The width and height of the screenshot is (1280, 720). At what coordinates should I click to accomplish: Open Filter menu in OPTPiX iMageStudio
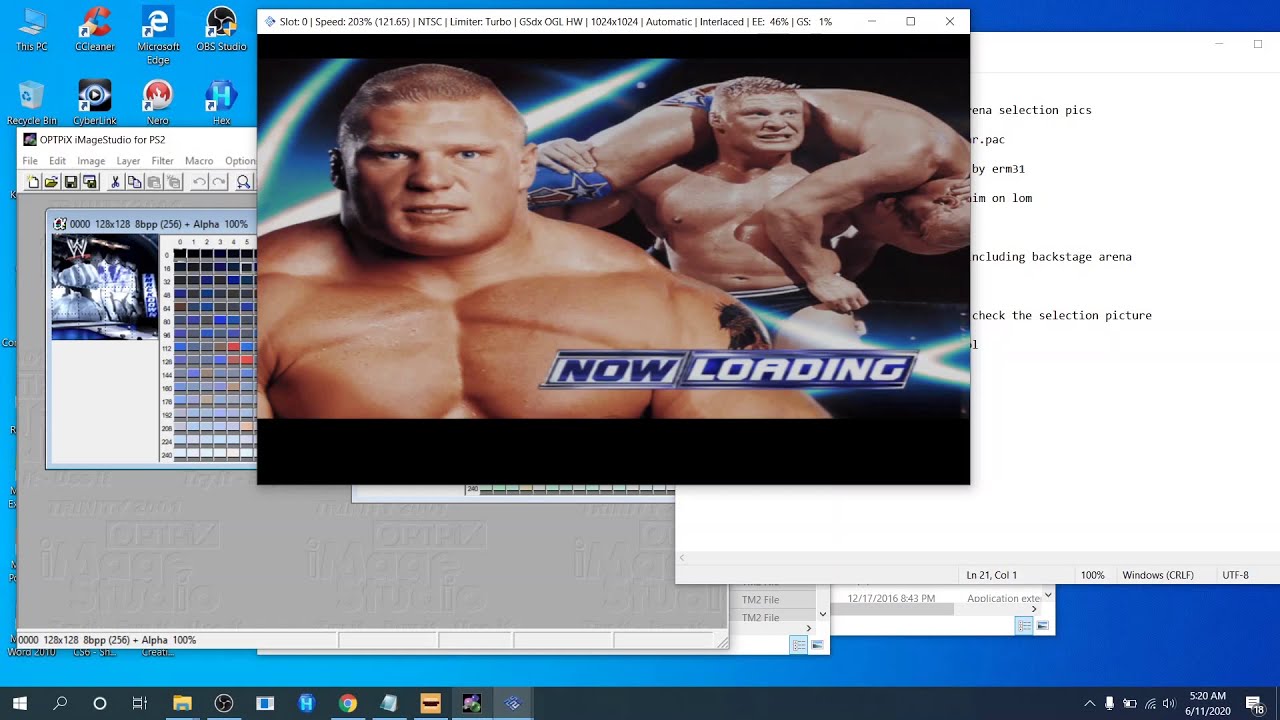162,161
